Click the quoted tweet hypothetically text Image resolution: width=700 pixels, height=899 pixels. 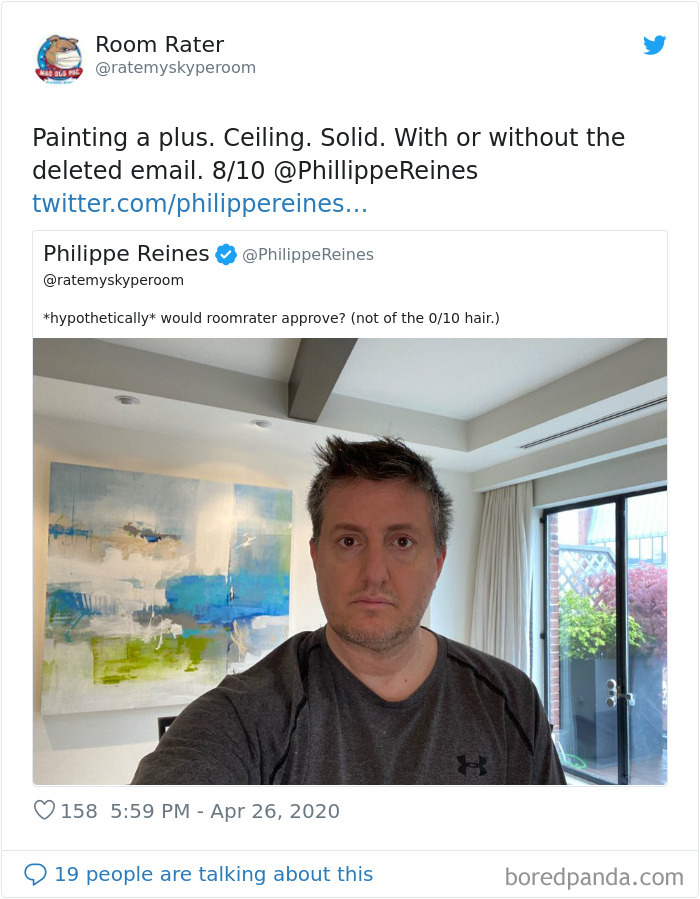click(x=271, y=318)
